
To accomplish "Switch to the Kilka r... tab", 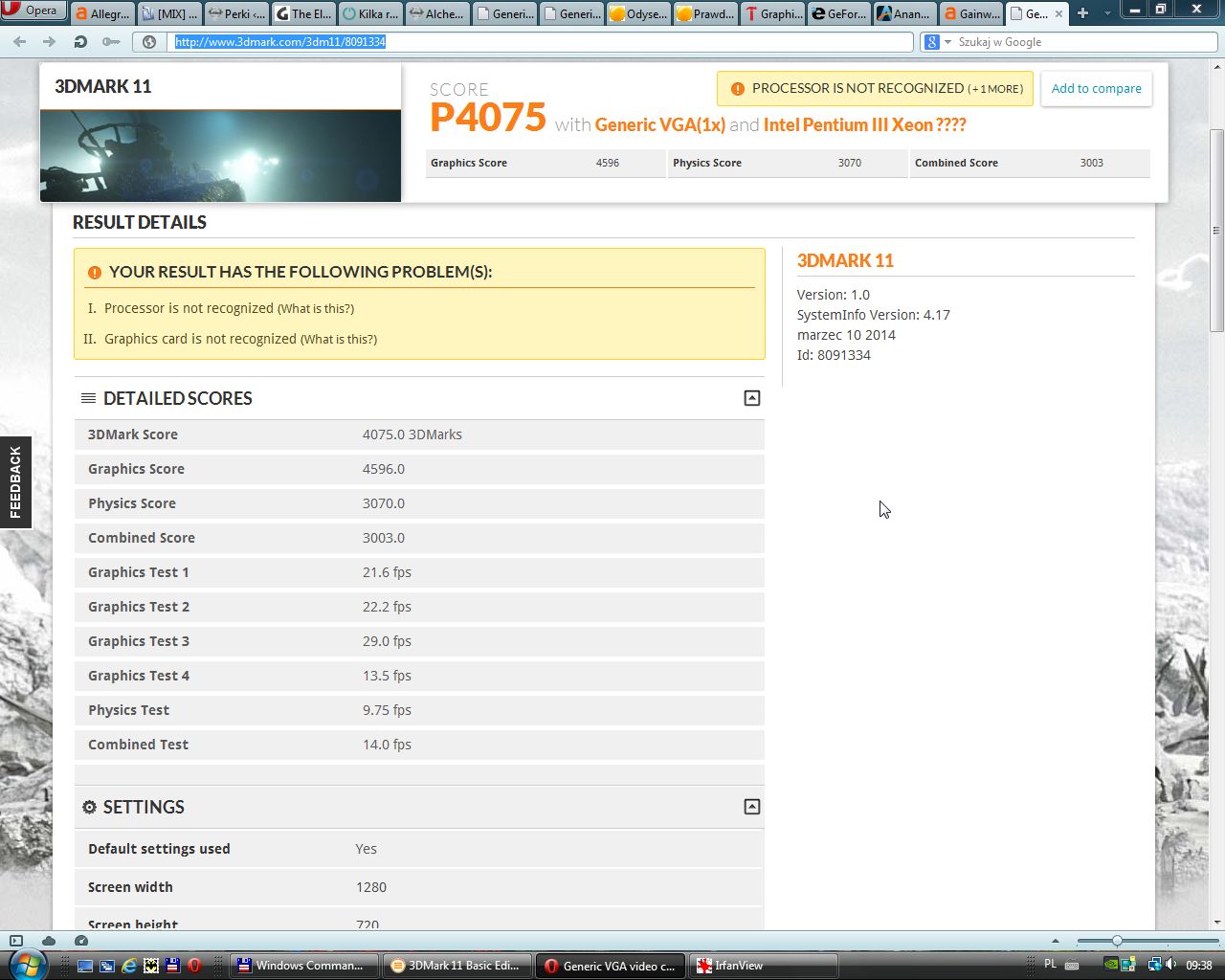I will point(370,13).
